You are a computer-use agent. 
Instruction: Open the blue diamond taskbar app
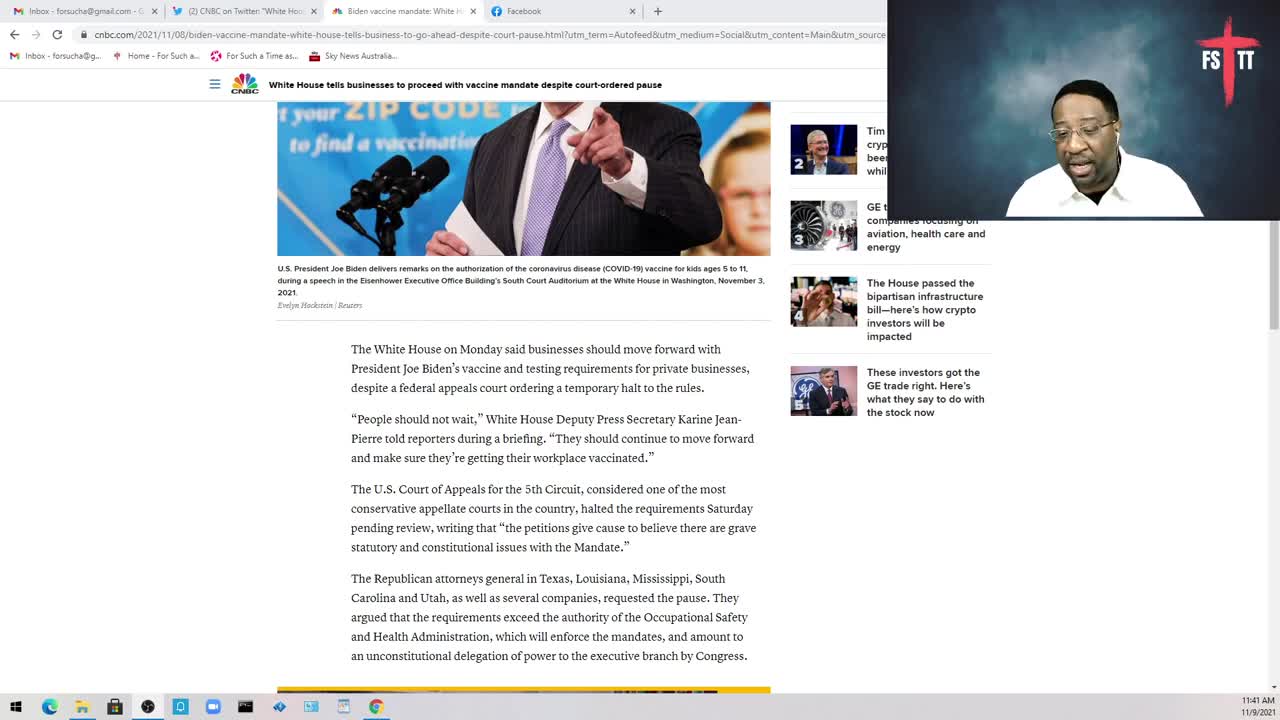pos(279,707)
